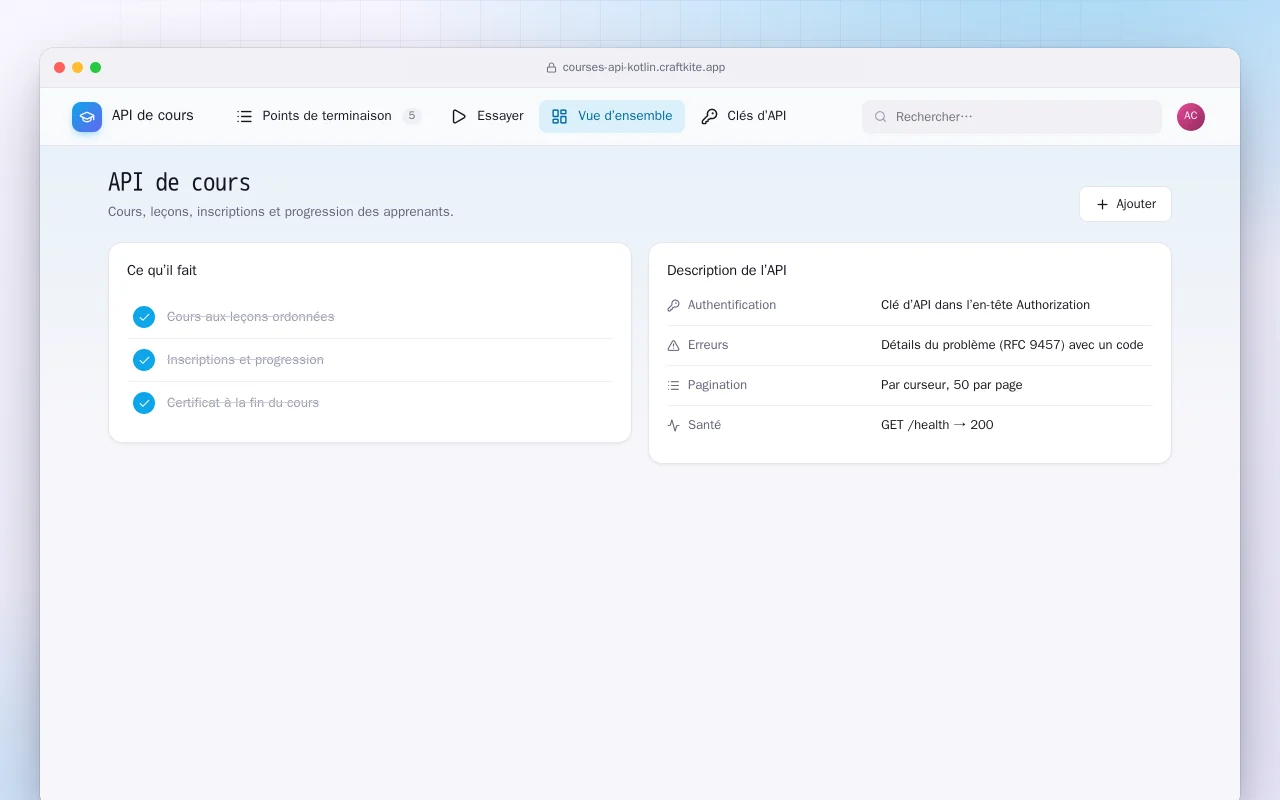Click the lock icon in the address bar

tap(551, 68)
